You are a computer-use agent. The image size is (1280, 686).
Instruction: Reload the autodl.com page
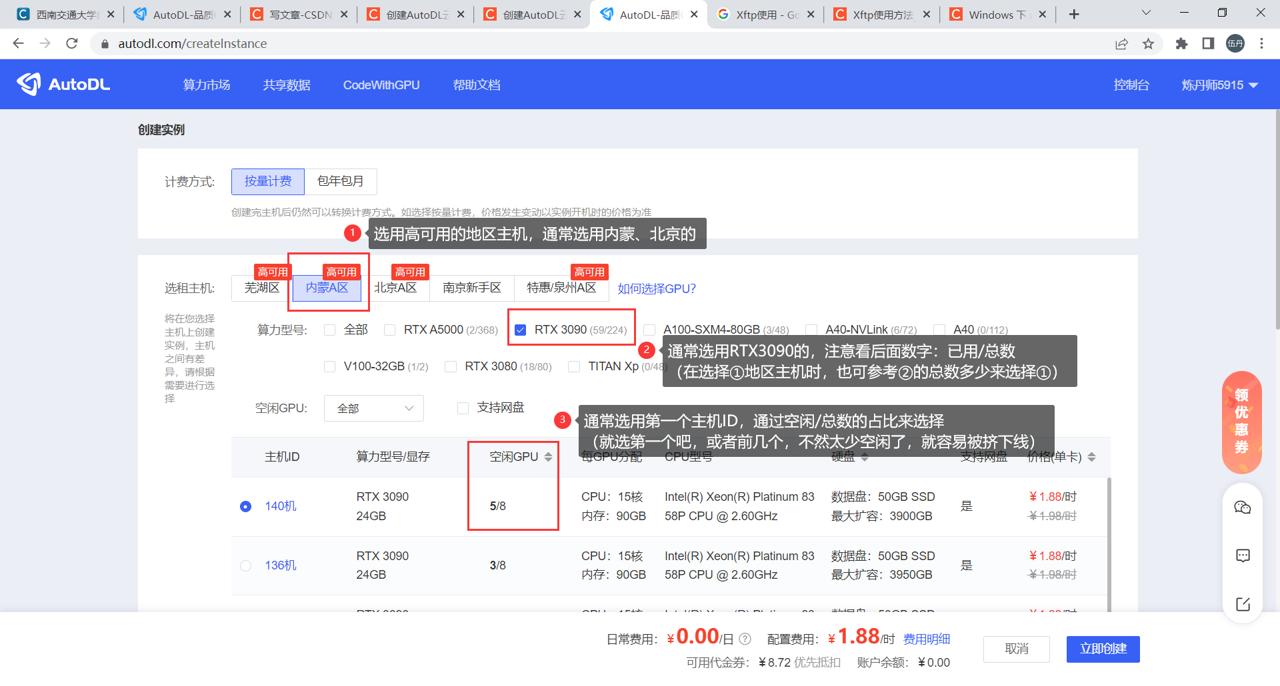[72, 44]
